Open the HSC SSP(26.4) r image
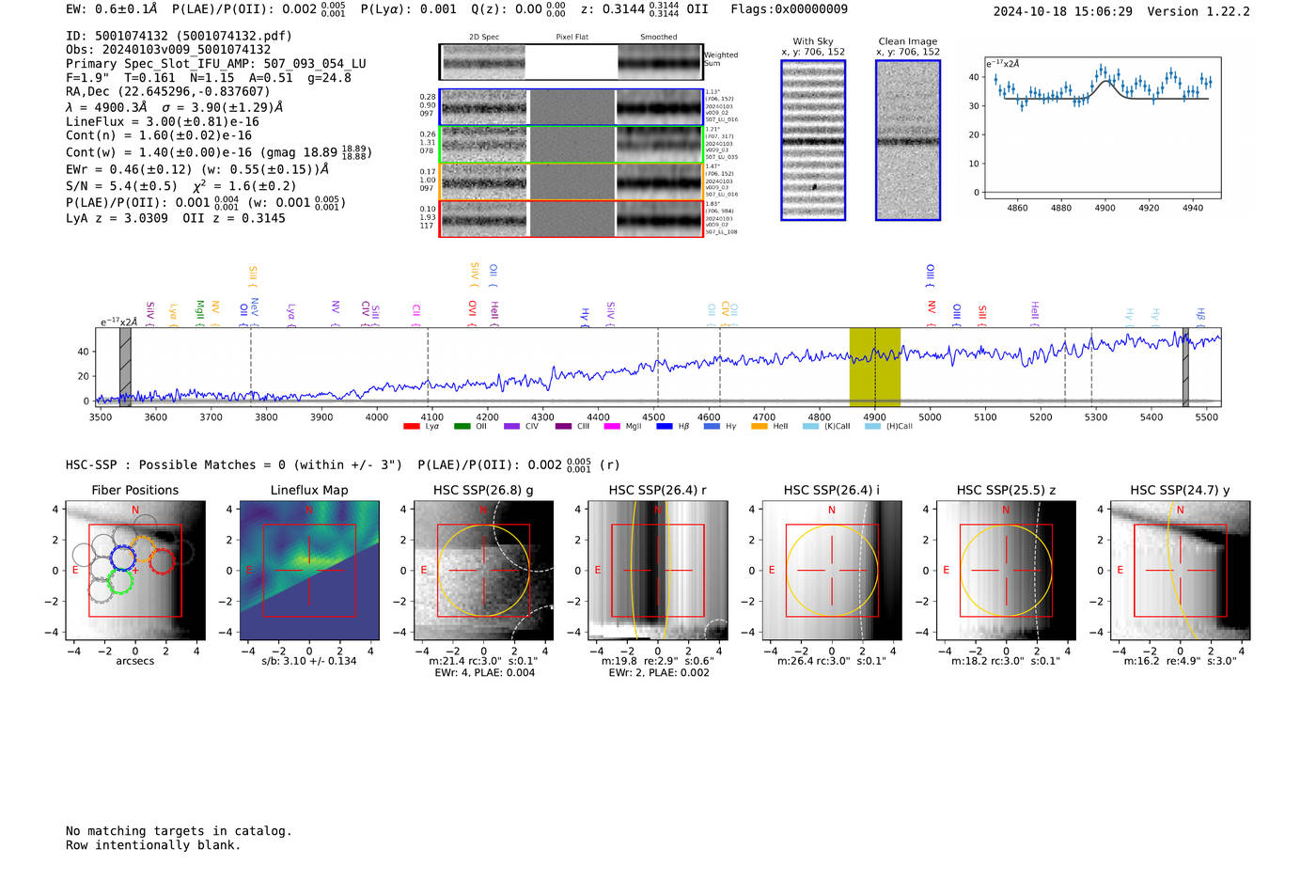Image resolution: width=1316 pixels, height=896 pixels. point(658,571)
